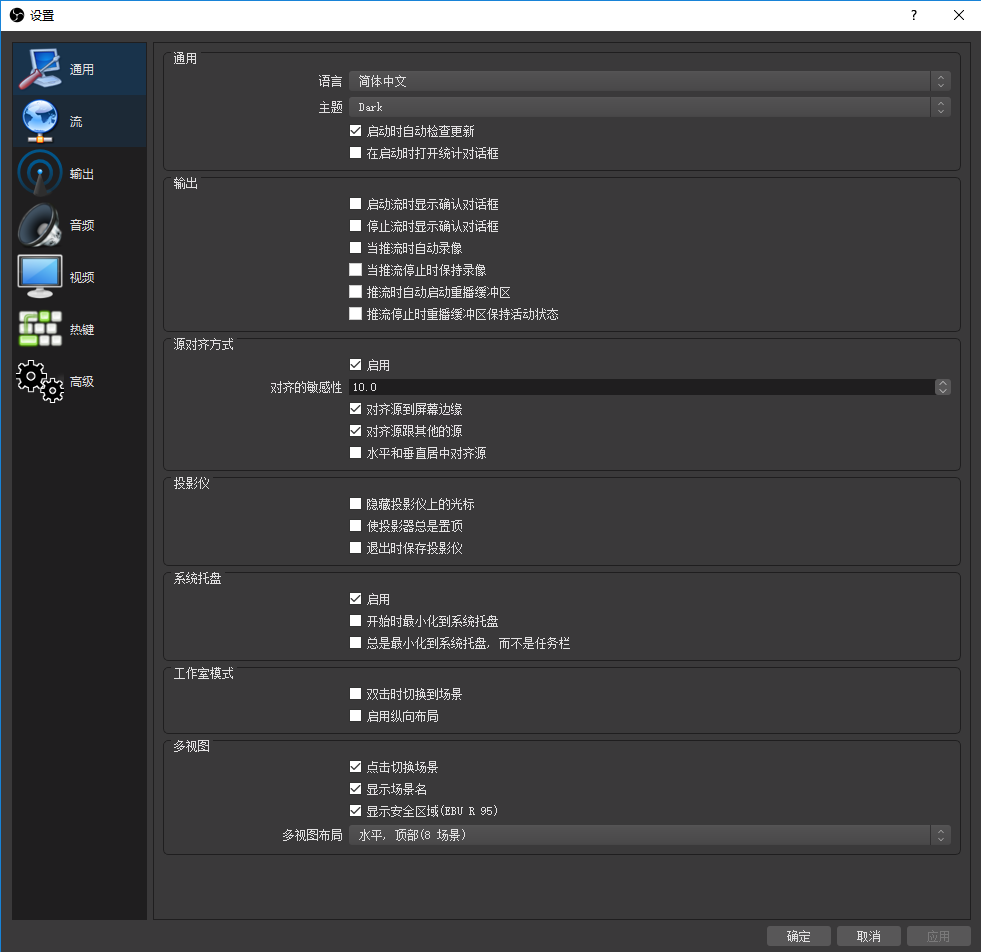Select the 通用 (General) computer icon
This screenshot has width=981, height=952.
coord(40,69)
